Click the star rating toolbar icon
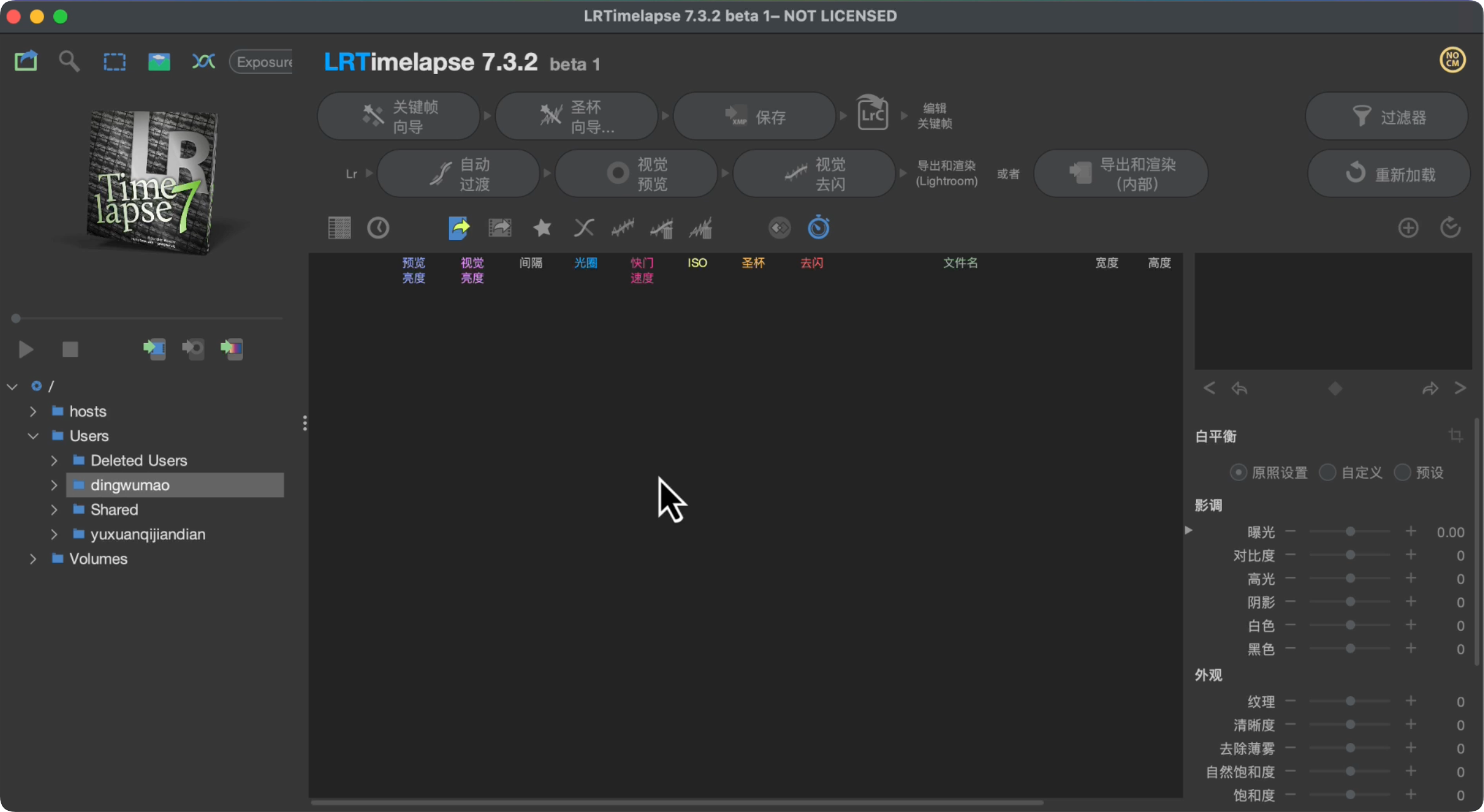The height and width of the screenshot is (812, 1484). point(542,228)
